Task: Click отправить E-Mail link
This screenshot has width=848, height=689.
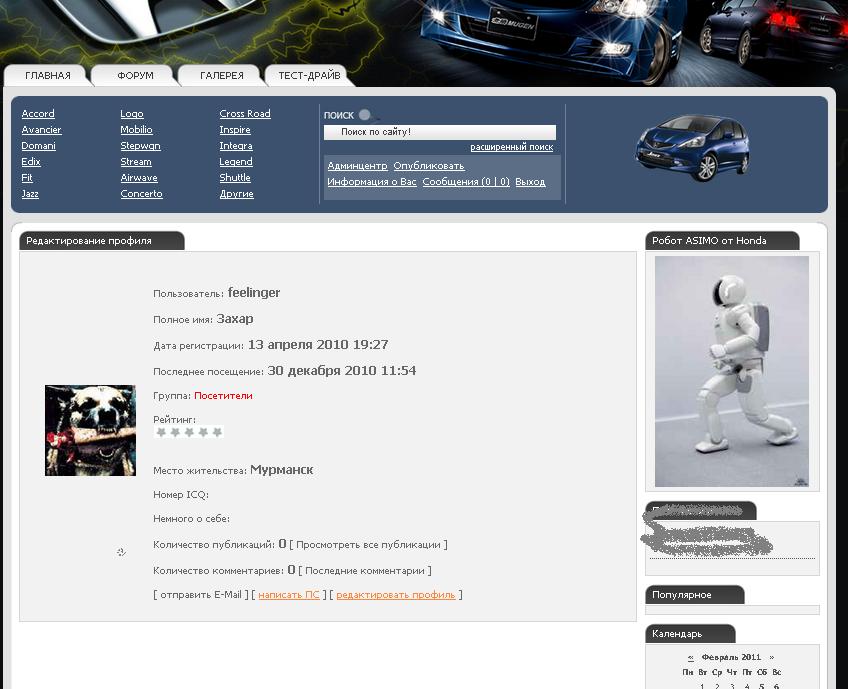Action: click(x=201, y=594)
